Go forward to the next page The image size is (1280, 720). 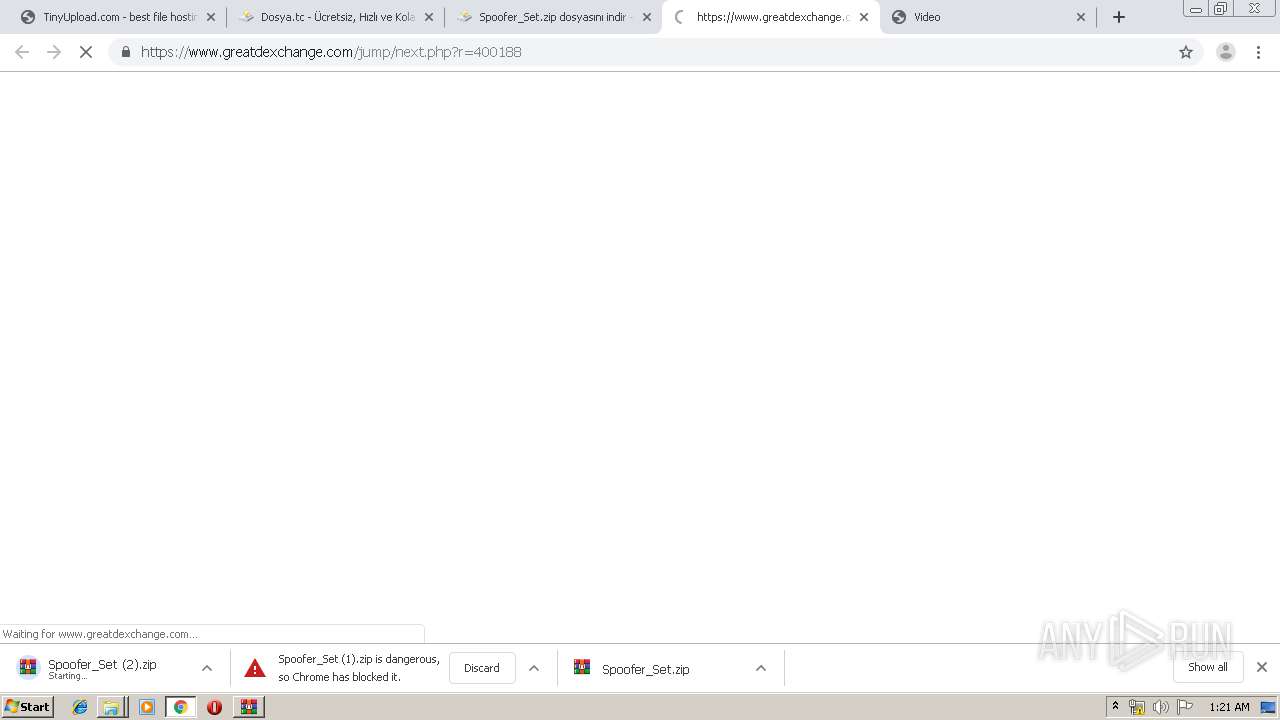pyautogui.click(x=54, y=52)
